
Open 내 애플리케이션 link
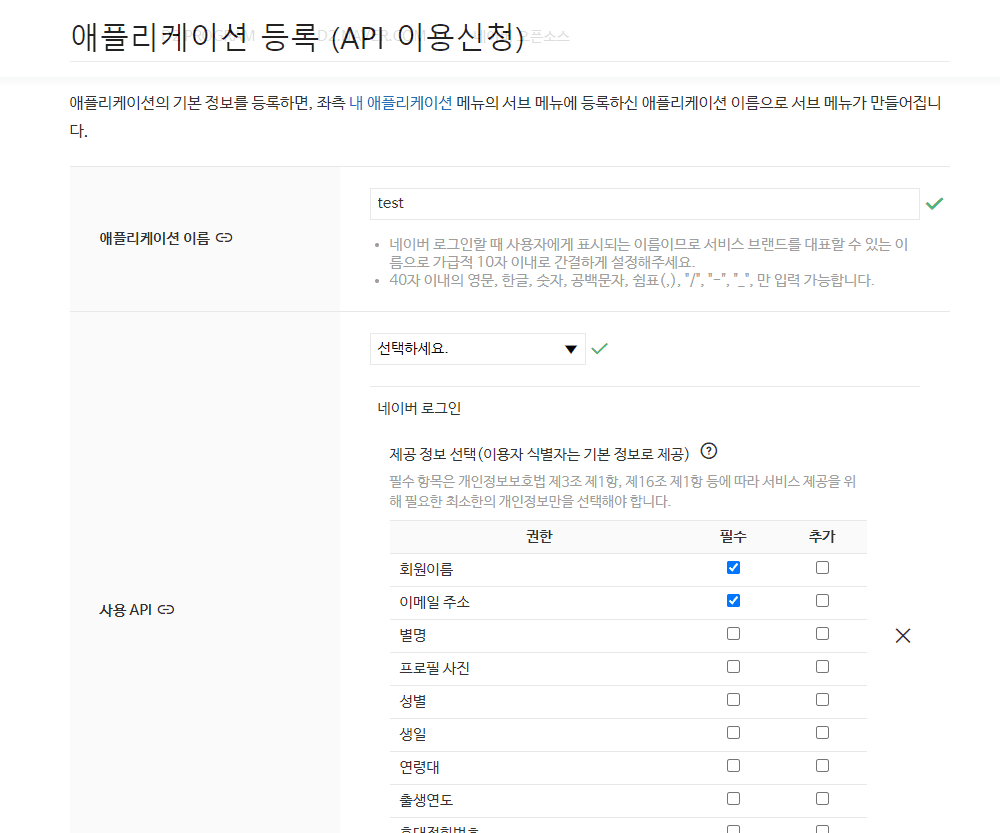click(400, 103)
